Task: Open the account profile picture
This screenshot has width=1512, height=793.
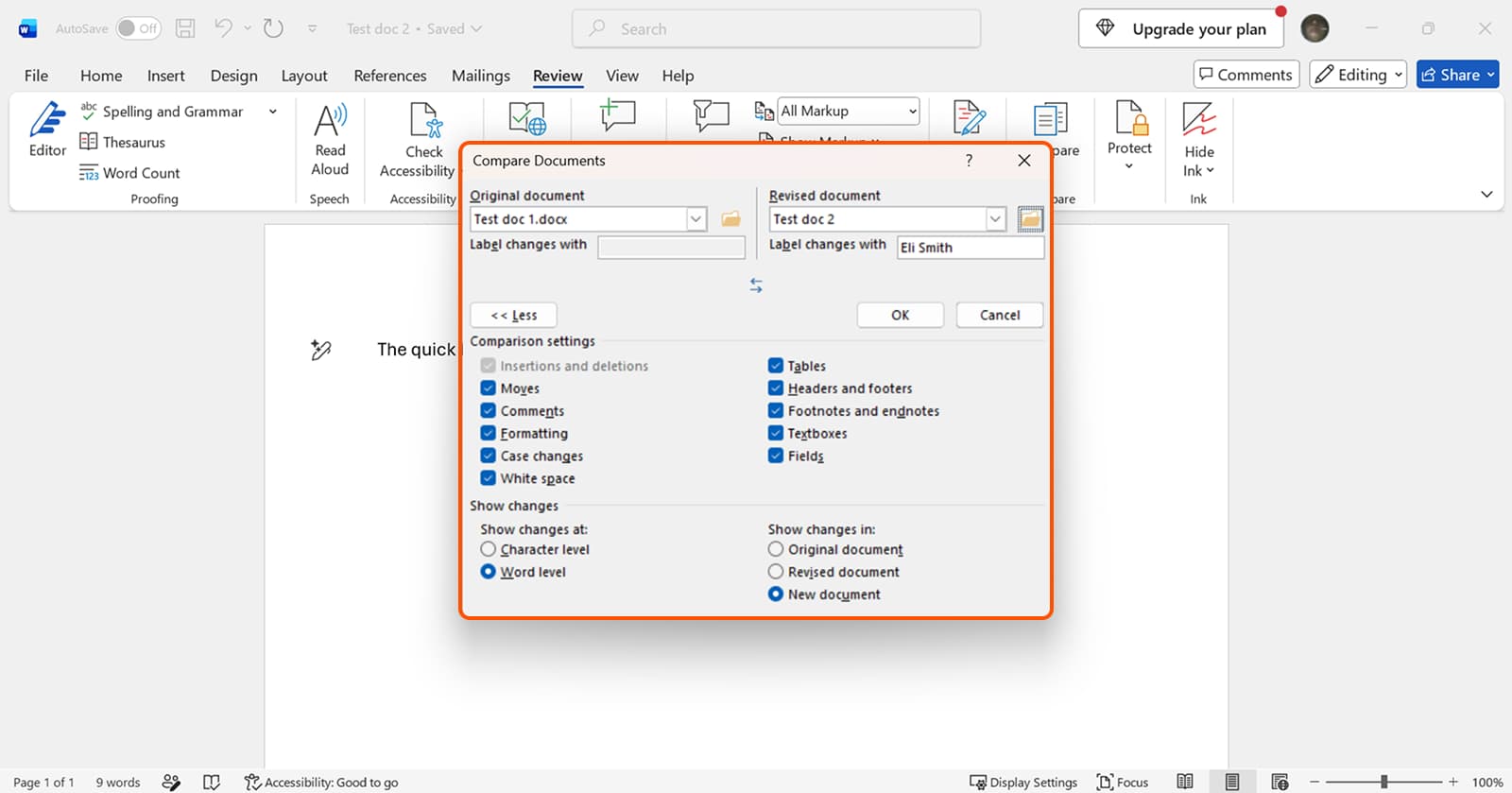Action: pos(1314,28)
